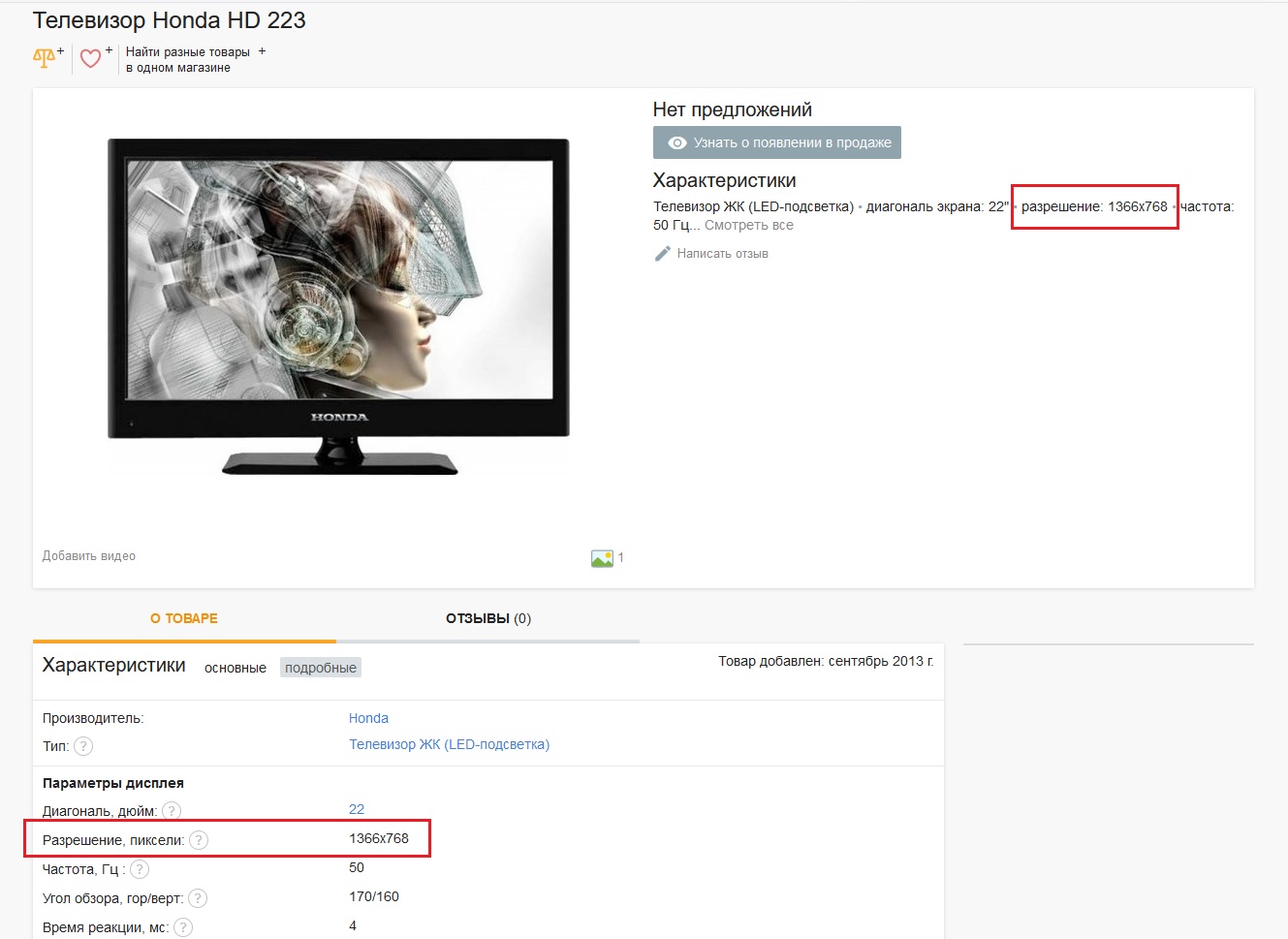1288x939 pixels.
Task: Select 'основные' characteristics view
Action: coord(236,668)
